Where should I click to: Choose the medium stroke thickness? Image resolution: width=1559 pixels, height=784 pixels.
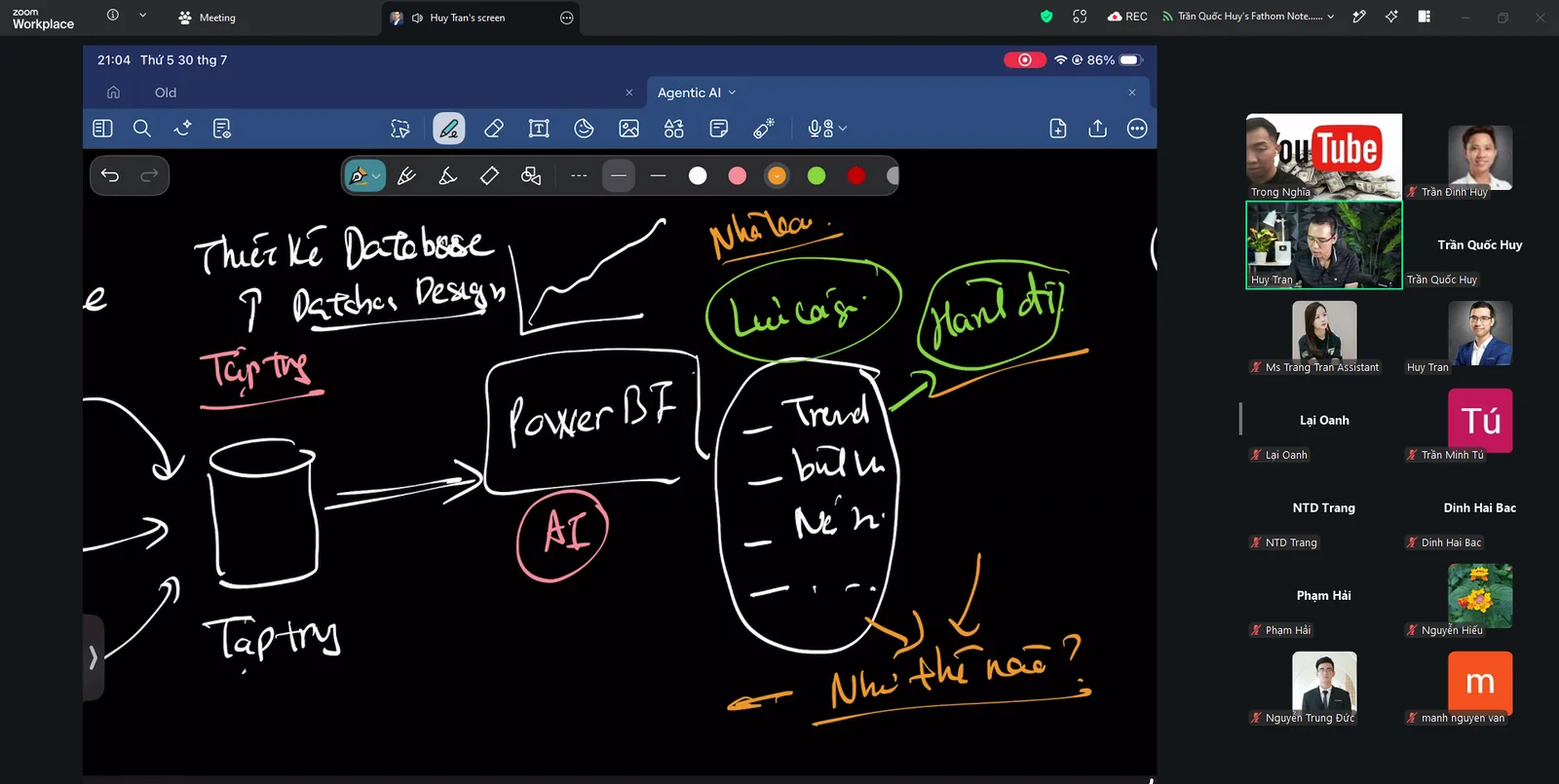click(x=619, y=176)
